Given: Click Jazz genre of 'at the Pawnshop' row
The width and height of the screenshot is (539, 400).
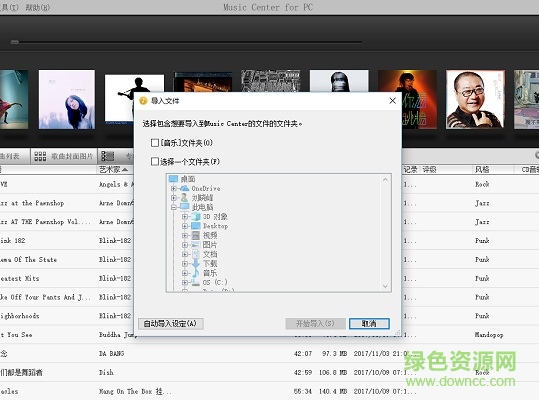Looking at the screenshot, I should 482,203.
